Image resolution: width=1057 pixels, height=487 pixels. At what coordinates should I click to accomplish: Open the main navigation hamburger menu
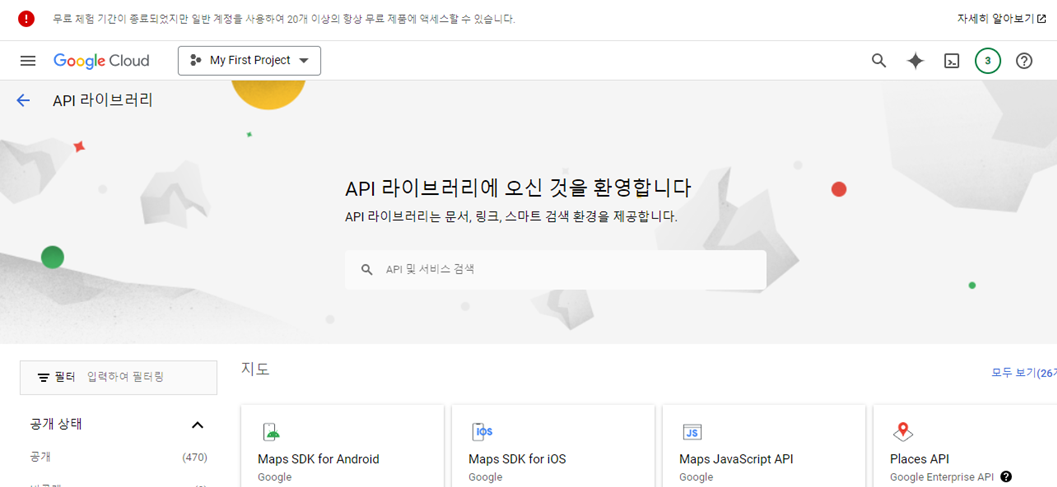point(28,61)
